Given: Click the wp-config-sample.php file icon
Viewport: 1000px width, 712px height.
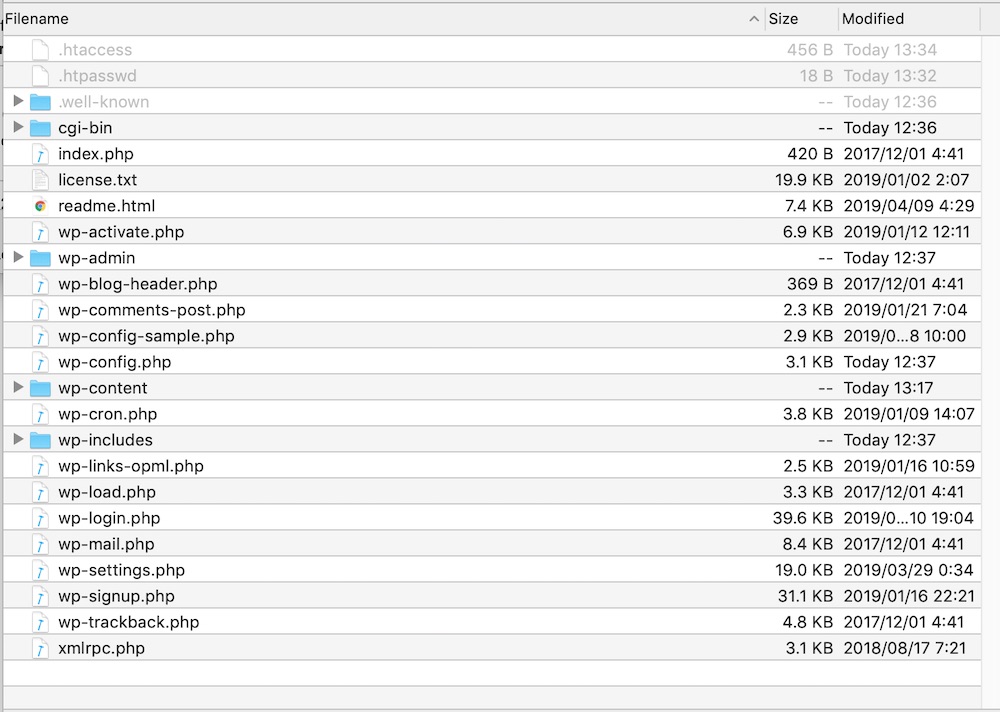Looking at the screenshot, I should [40, 336].
